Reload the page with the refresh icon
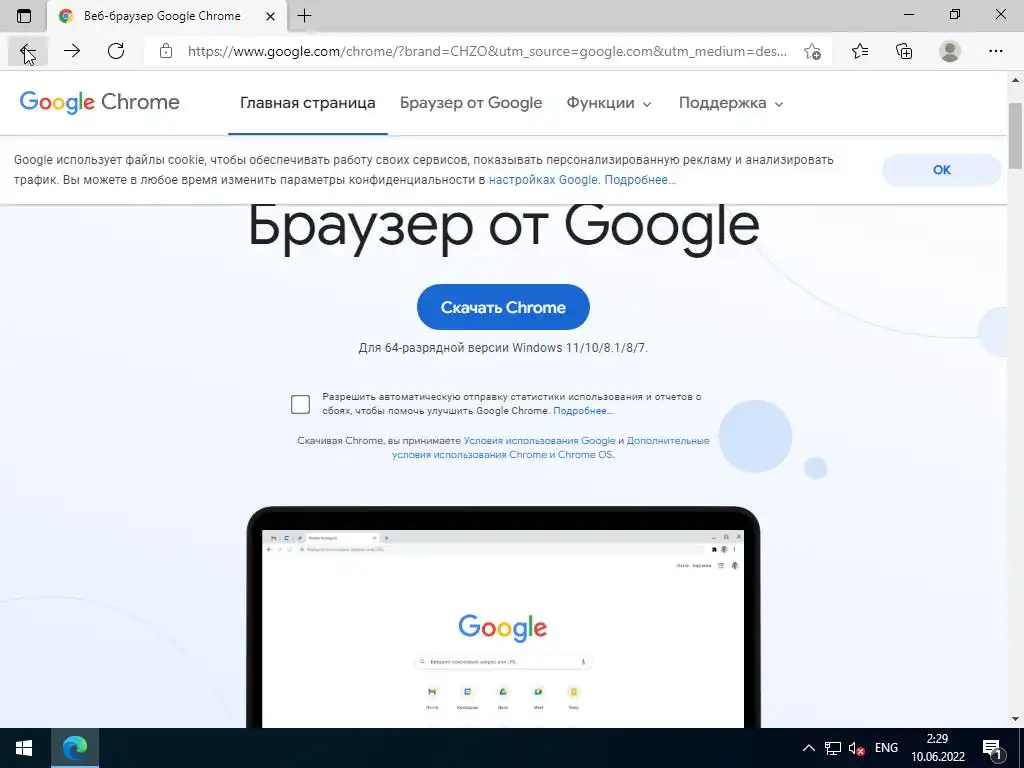 [x=116, y=51]
